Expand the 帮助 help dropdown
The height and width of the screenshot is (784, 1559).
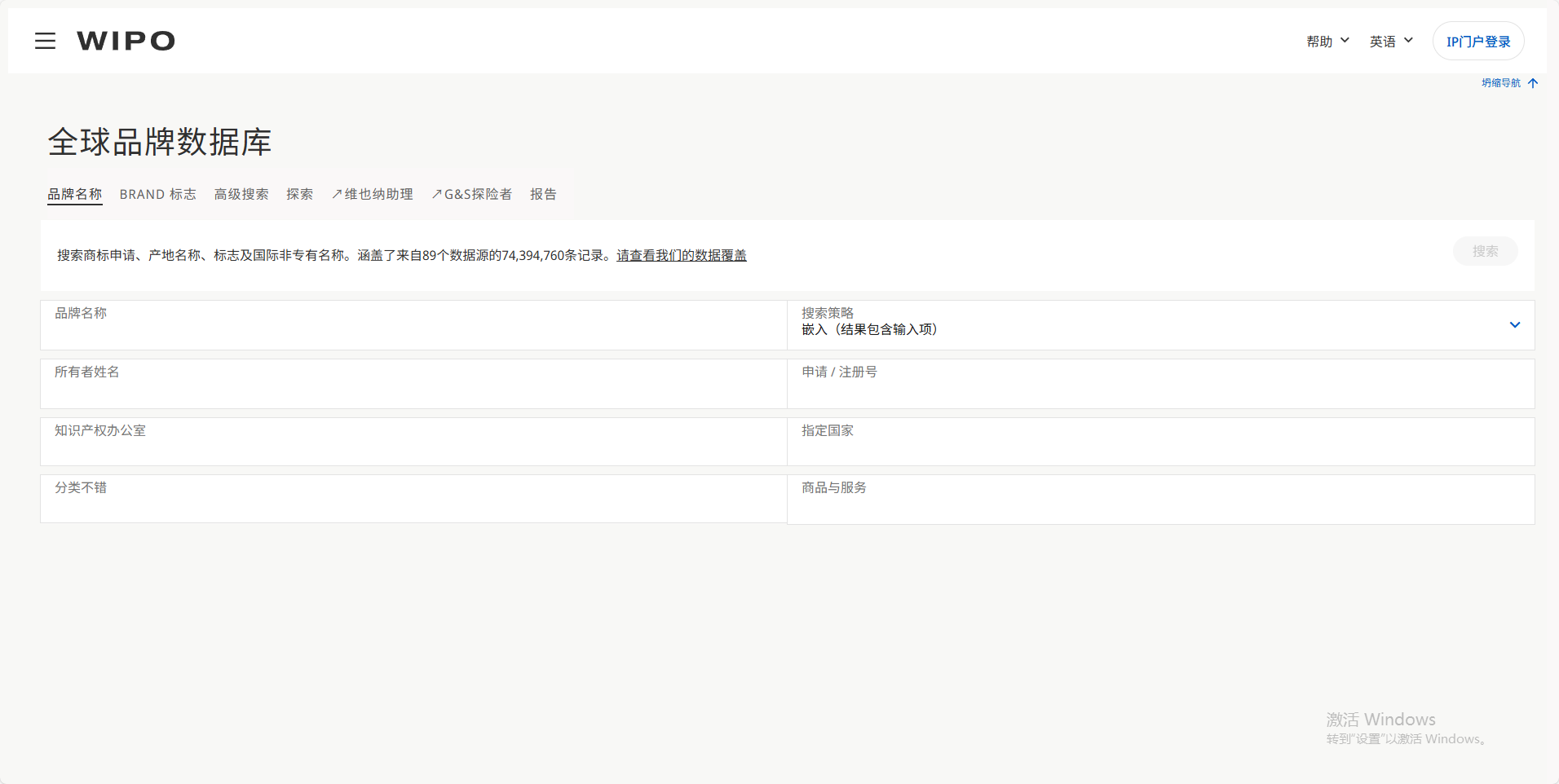[1327, 42]
